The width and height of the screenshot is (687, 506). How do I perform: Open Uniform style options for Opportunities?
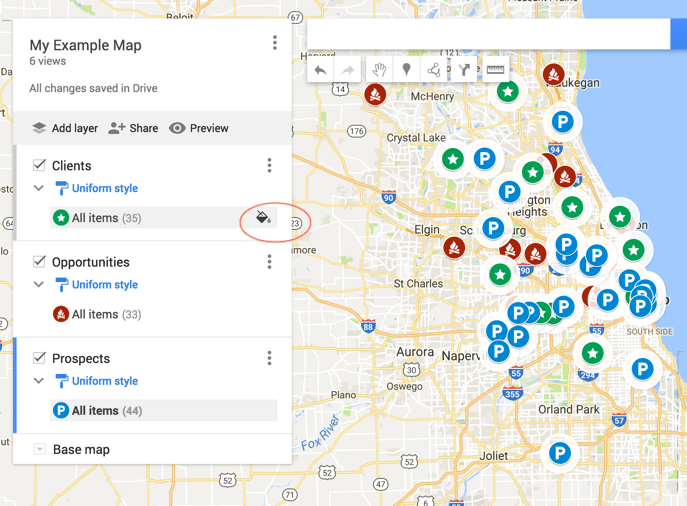(x=105, y=285)
